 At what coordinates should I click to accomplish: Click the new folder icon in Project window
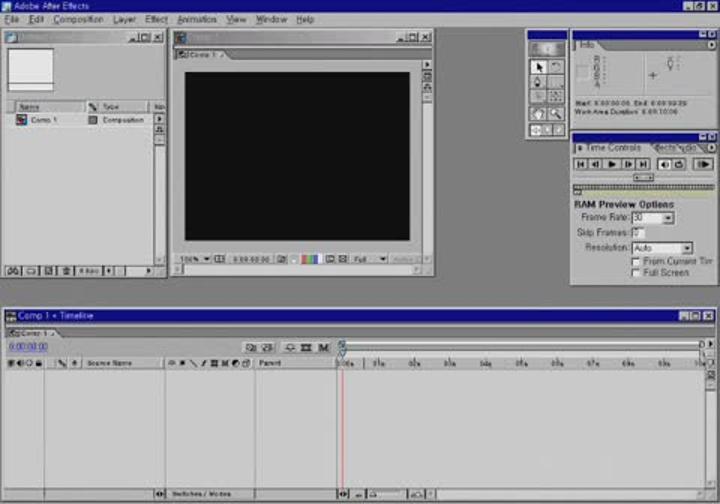pos(31,271)
